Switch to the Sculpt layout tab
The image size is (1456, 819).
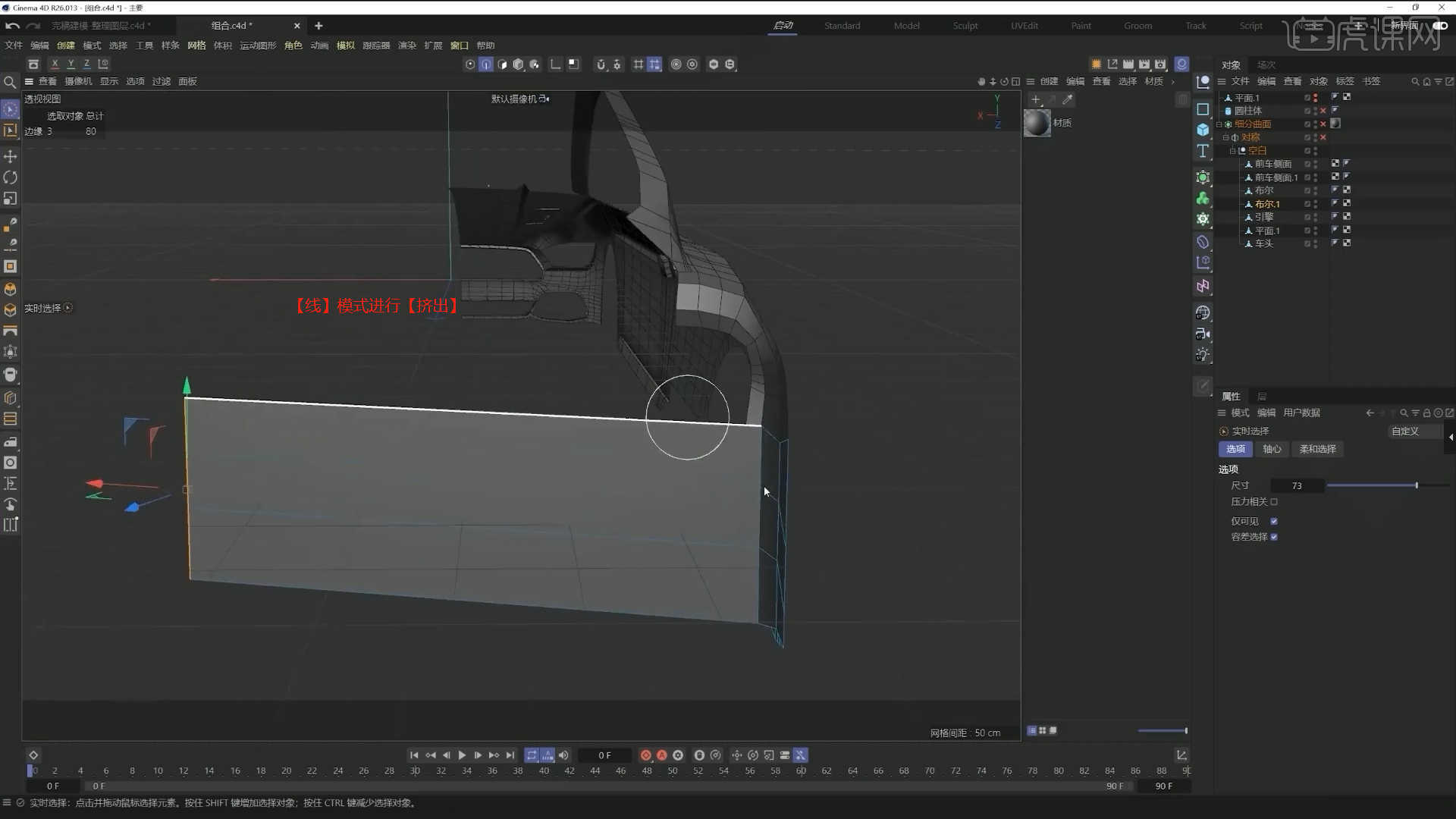965,26
